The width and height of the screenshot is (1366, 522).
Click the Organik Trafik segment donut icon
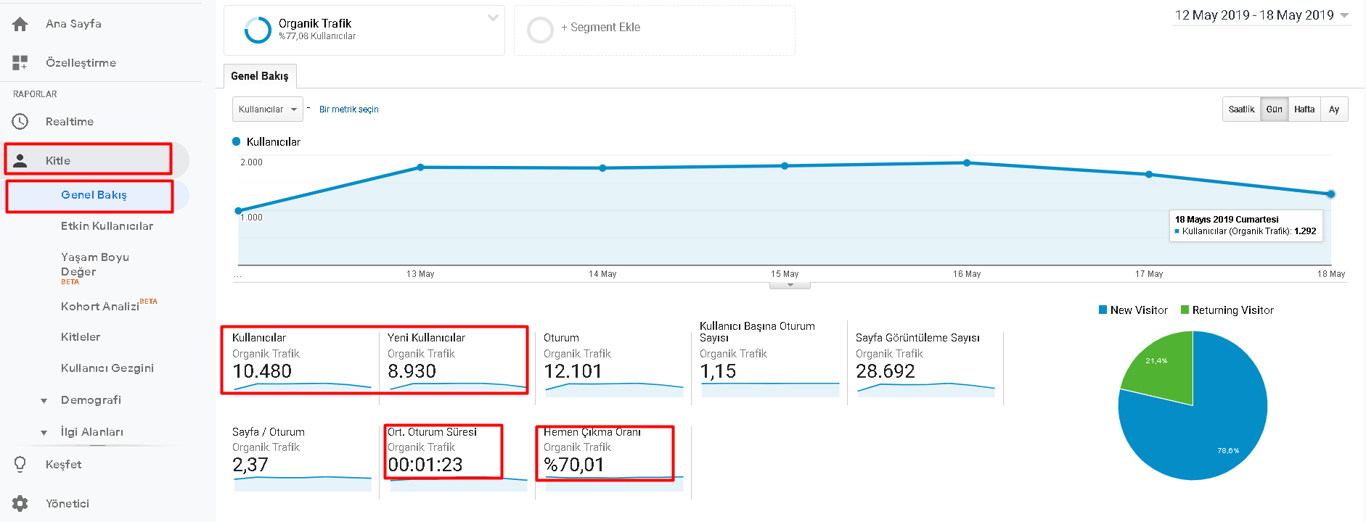[258, 30]
